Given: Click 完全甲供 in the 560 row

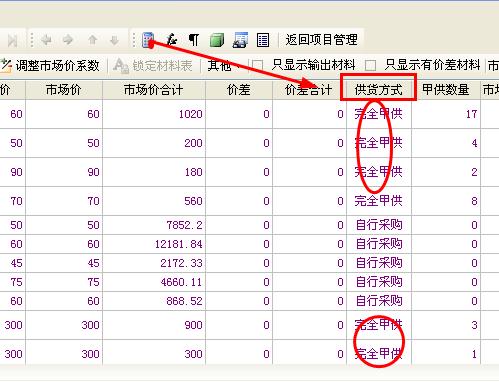Looking at the screenshot, I should pos(379,201).
